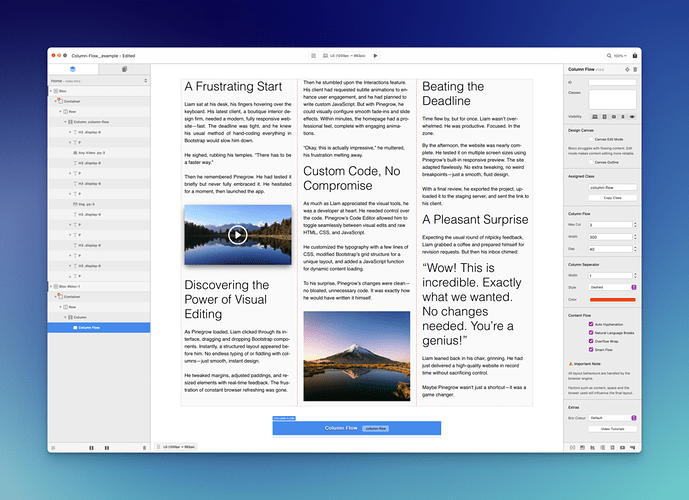Click the leftmost icon in the bottom-right inspector bar

click(x=571, y=448)
